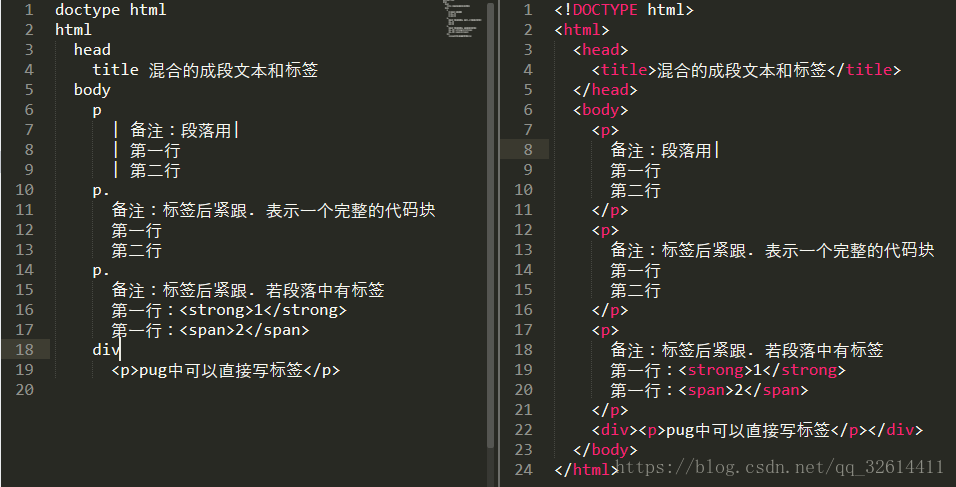Click line number 20 in the left gutter
Image resolution: width=956 pixels, height=487 pixels.
click(24, 390)
